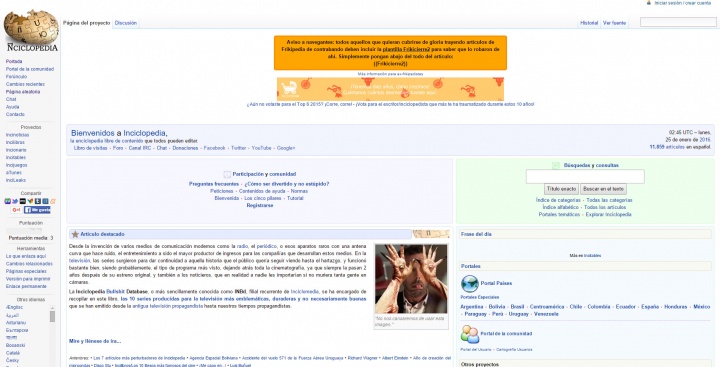Click 'Portal del Usuario' link
Viewport: 720px width, 367px height.
coord(476,350)
